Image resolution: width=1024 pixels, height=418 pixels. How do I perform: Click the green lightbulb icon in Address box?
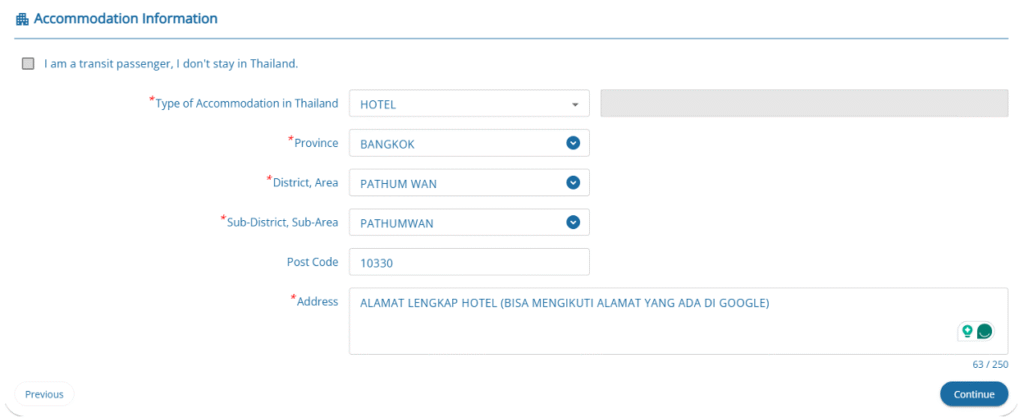(x=967, y=331)
